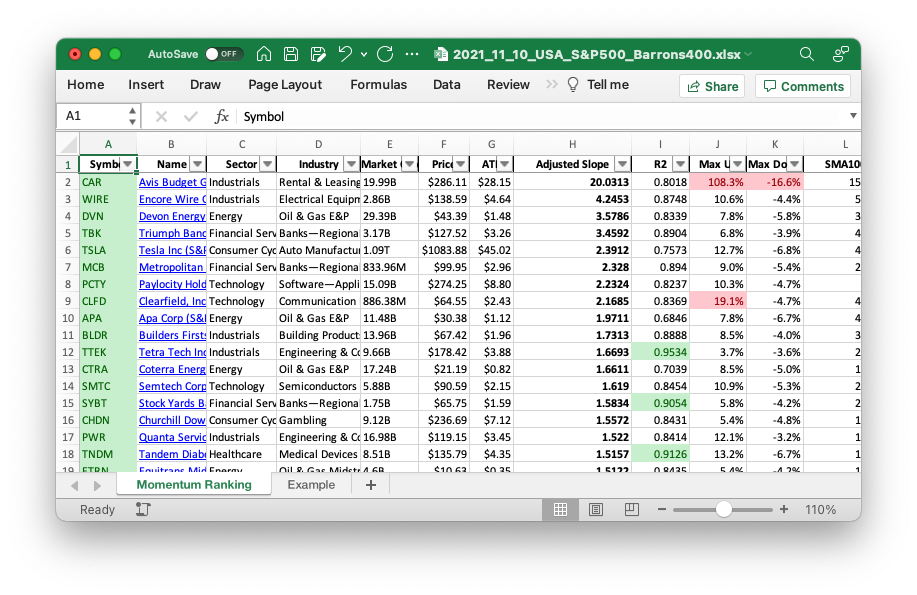The image size is (917, 595).
Task: Click the Save icon
Action: click(291, 54)
